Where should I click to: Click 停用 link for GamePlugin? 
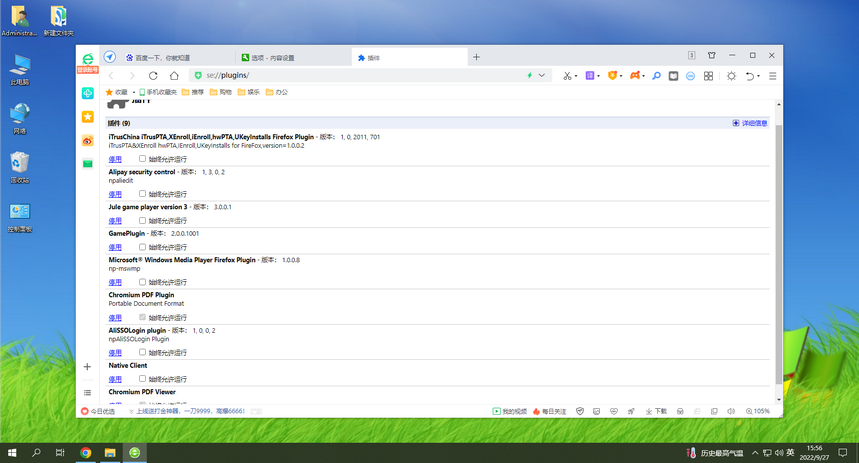115,247
